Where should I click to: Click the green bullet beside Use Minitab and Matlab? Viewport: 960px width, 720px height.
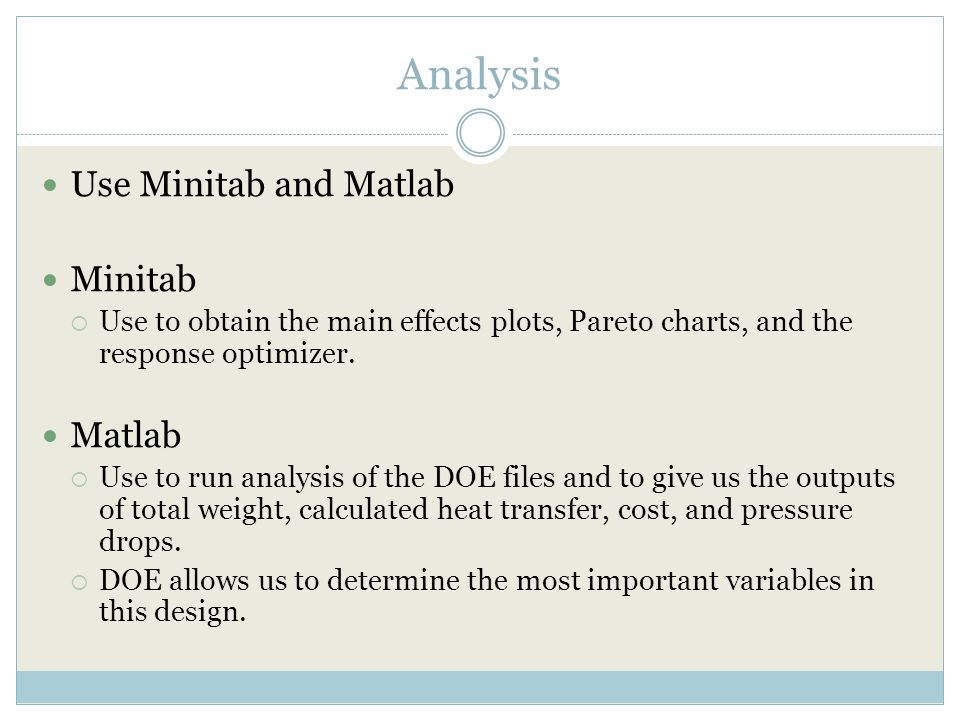point(50,185)
